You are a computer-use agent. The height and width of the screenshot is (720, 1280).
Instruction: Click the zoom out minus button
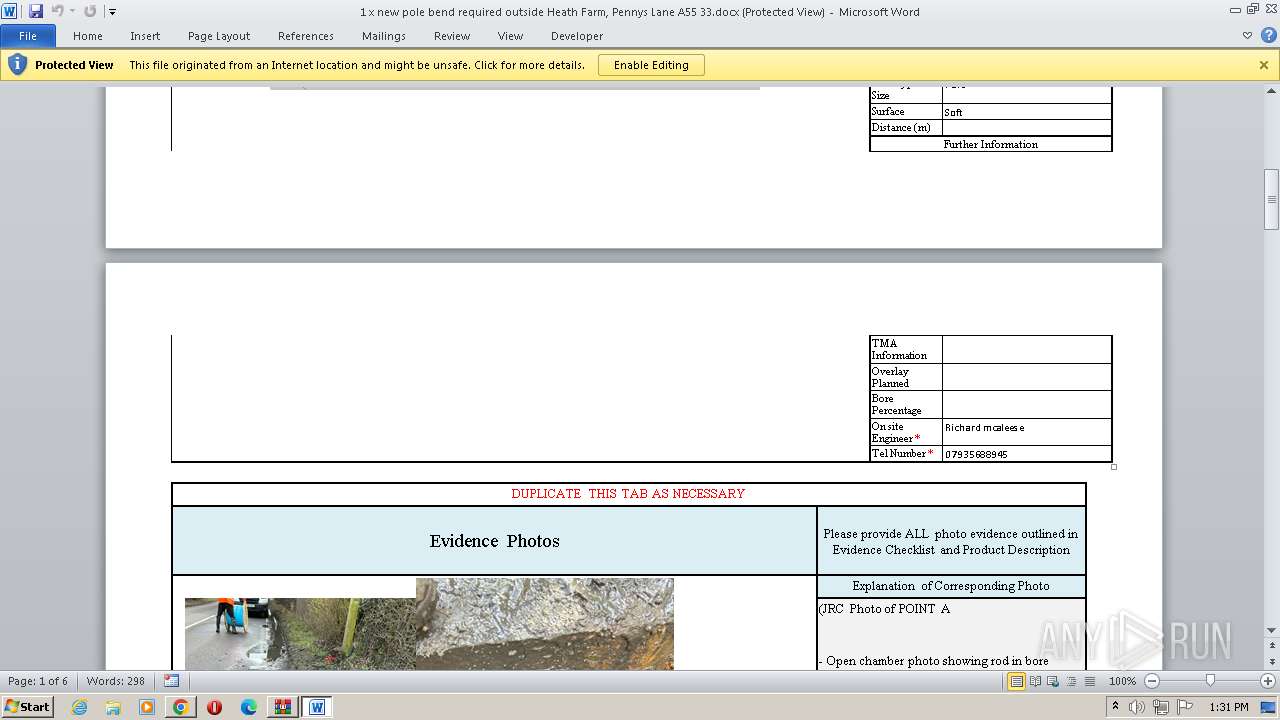click(1152, 681)
